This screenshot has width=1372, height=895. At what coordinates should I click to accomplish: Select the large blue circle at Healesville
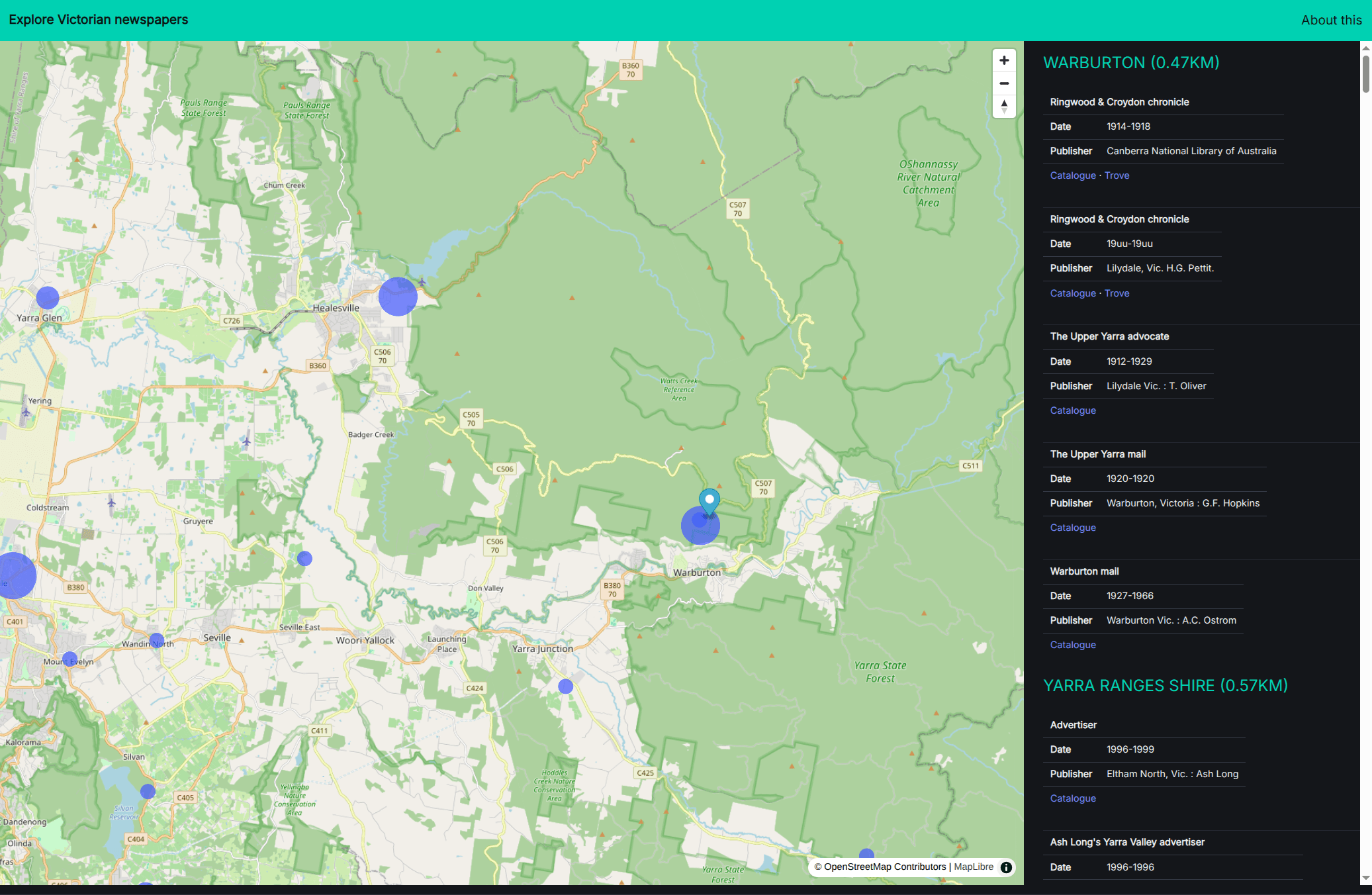(x=398, y=296)
